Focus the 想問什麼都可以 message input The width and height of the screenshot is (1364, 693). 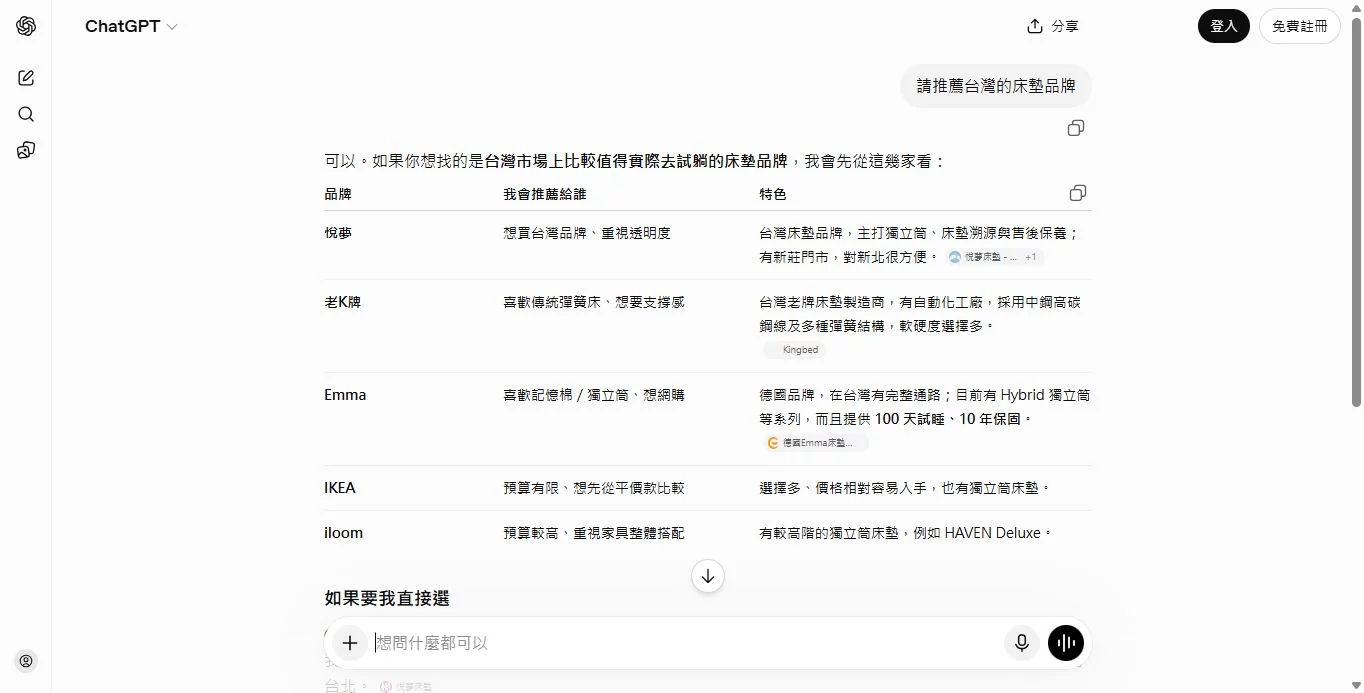pos(685,643)
